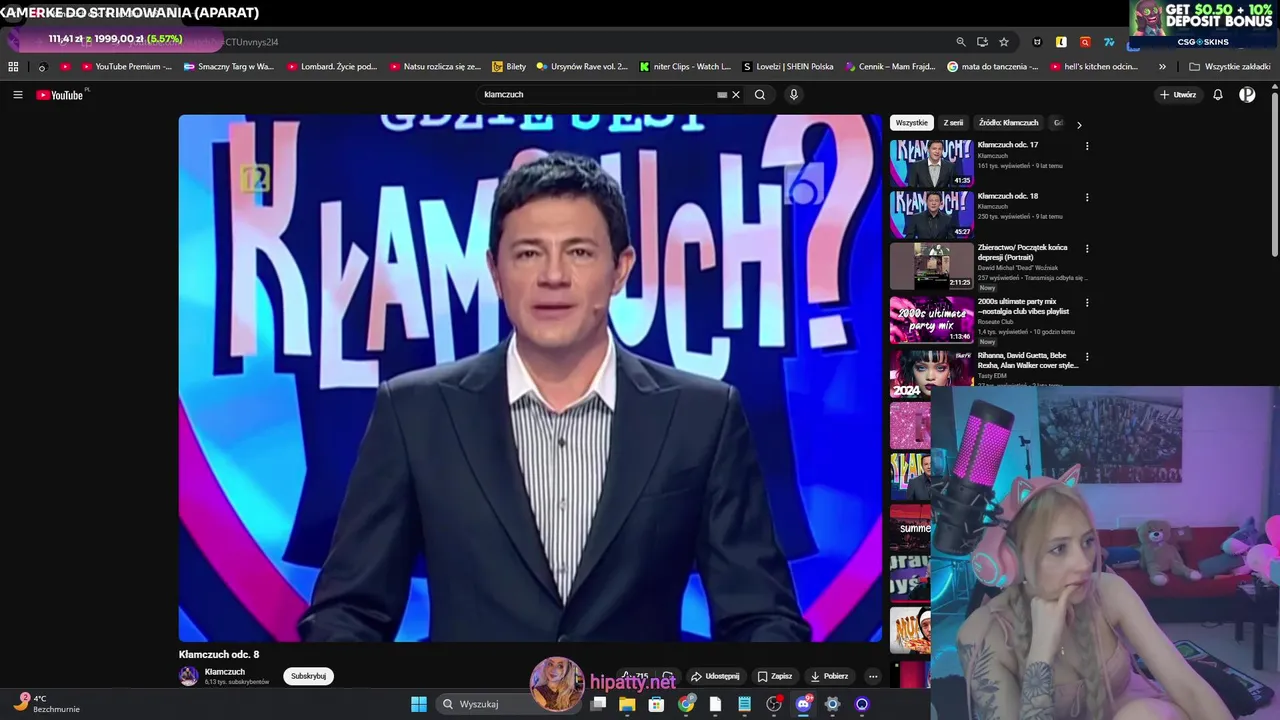Click the Wyszukaj taskbar search box
The width and height of the screenshot is (1280, 720).
point(508,704)
